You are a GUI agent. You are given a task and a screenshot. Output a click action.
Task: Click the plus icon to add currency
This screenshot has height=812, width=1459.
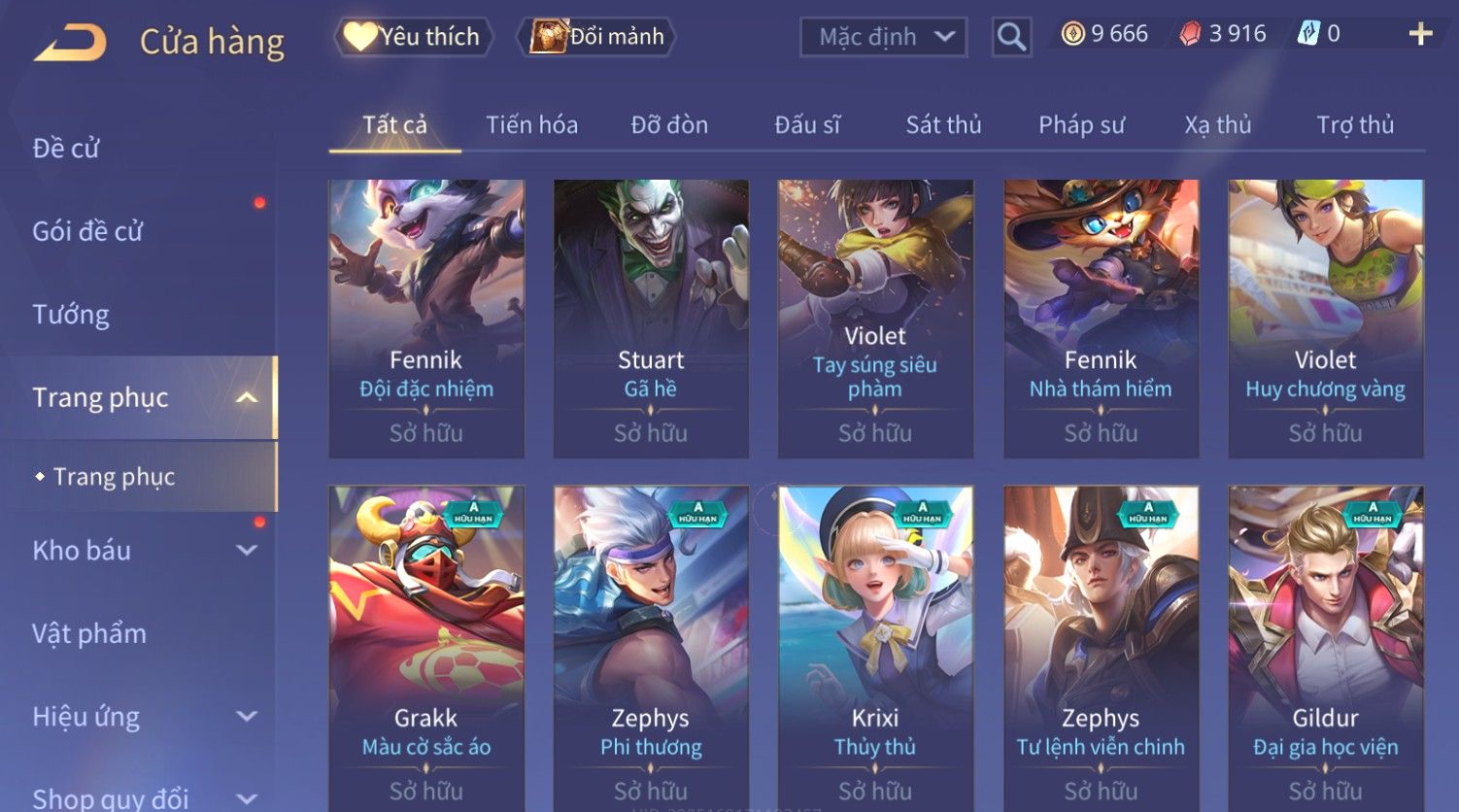[x=1420, y=34]
